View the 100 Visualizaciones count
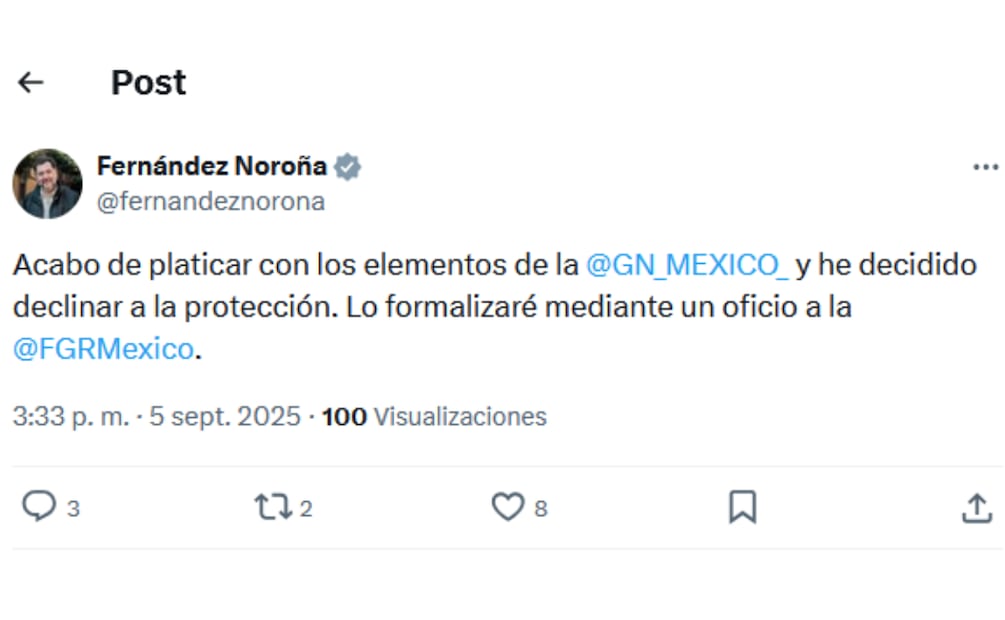This screenshot has width=1005, height=620. (x=434, y=416)
